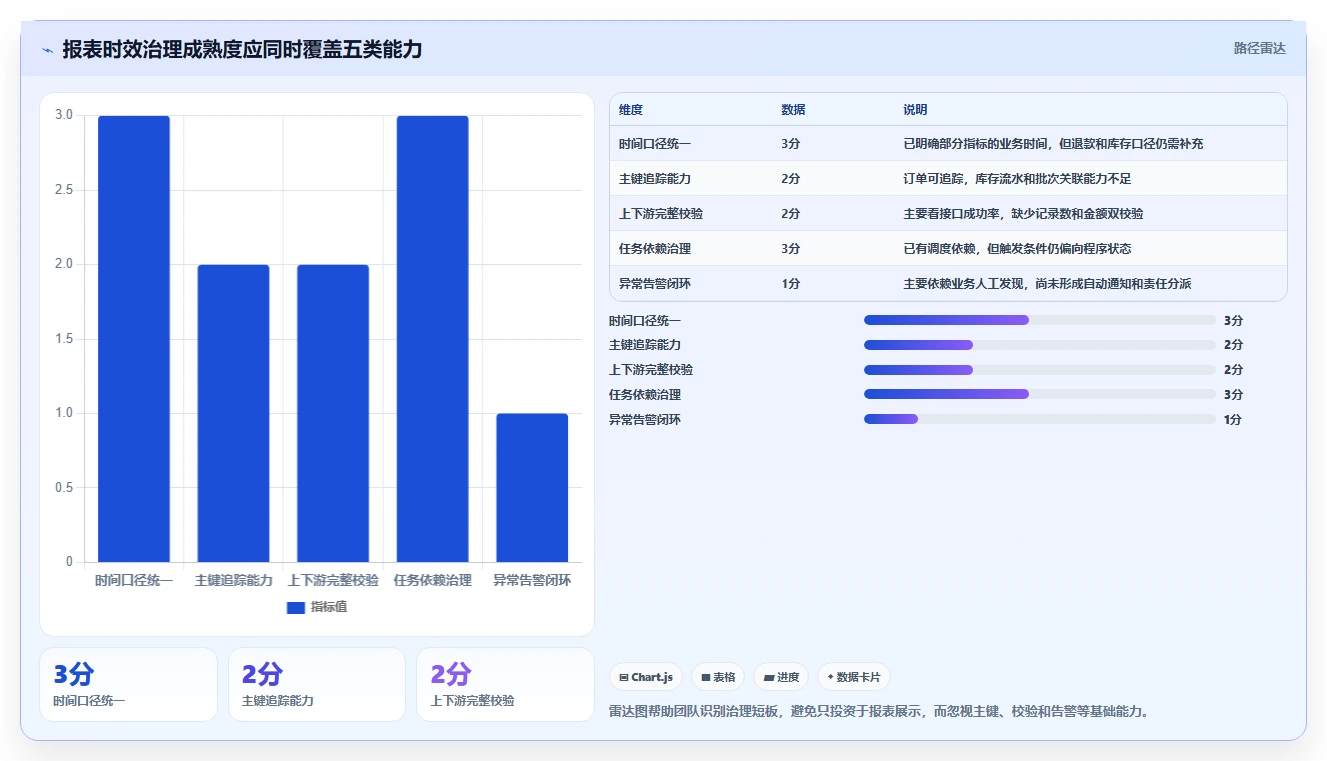Click the 时间口径统一 x-axis label

tap(134, 580)
